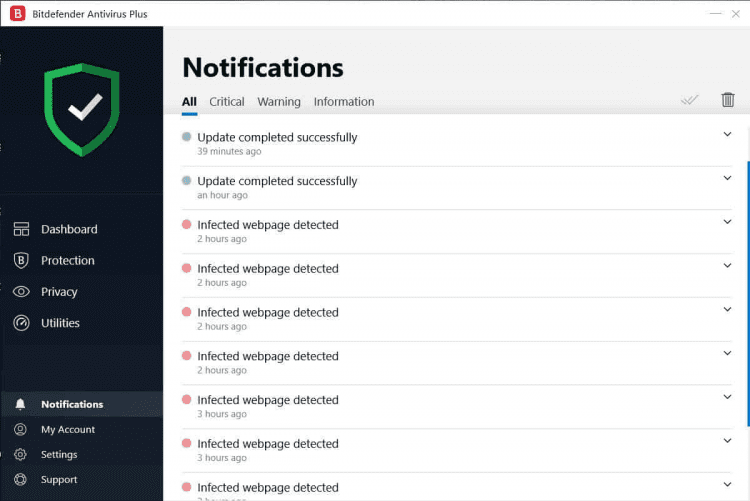Click the Utilities gauge icon
750x501 pixels.
21,323
